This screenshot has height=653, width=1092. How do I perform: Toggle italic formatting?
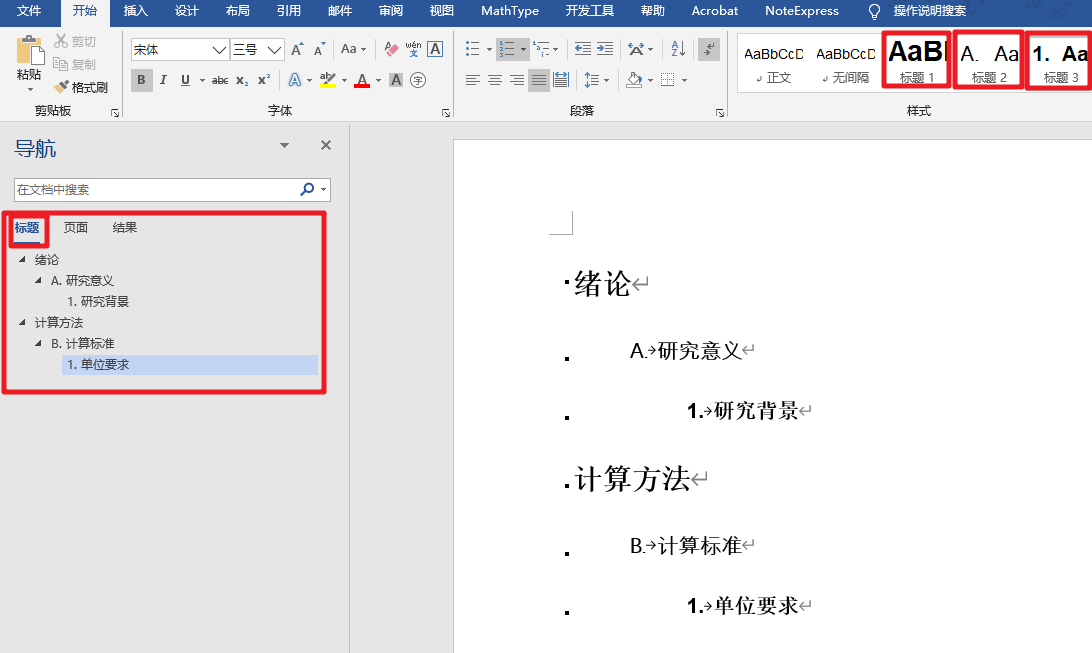pyautogui.click(x=162, y=80)
